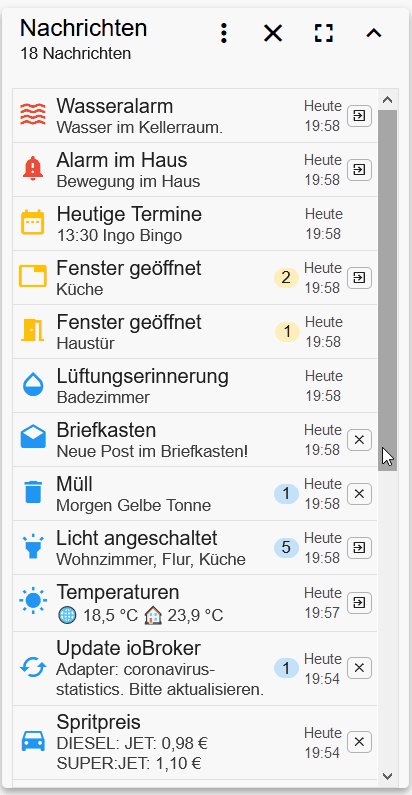412x795 pixels.
Task: Click the X icon in the header
Action: click(x=273, y=33)
